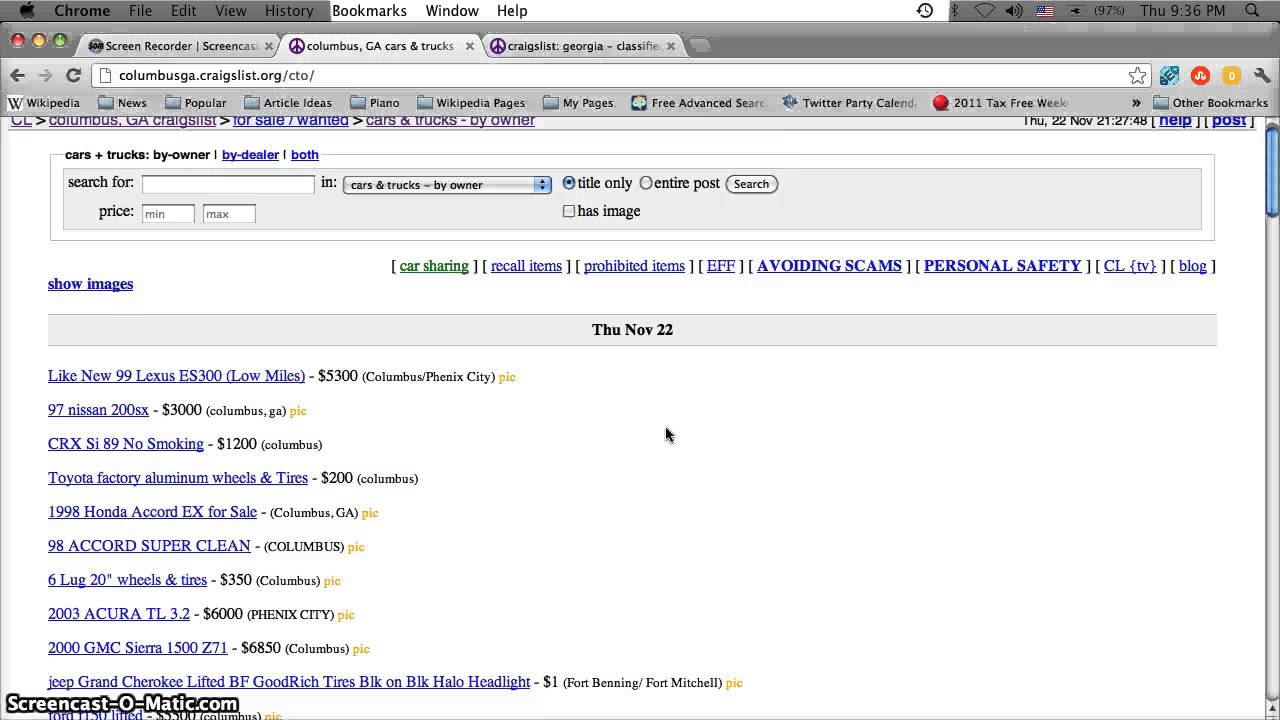Close the columbus, GA cars & trucks tab

pos(469,46)
